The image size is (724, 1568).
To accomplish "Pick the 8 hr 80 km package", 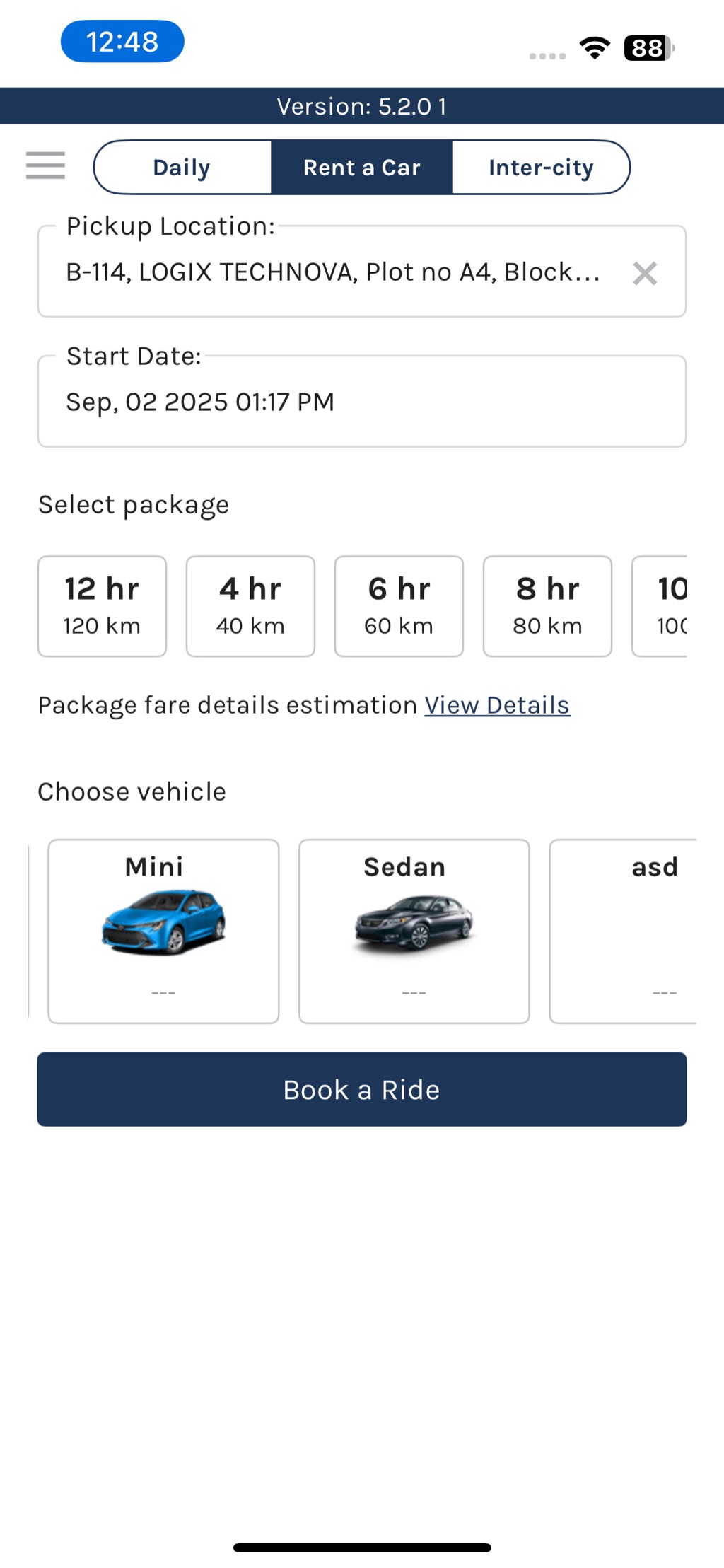I will pos(547,606).
